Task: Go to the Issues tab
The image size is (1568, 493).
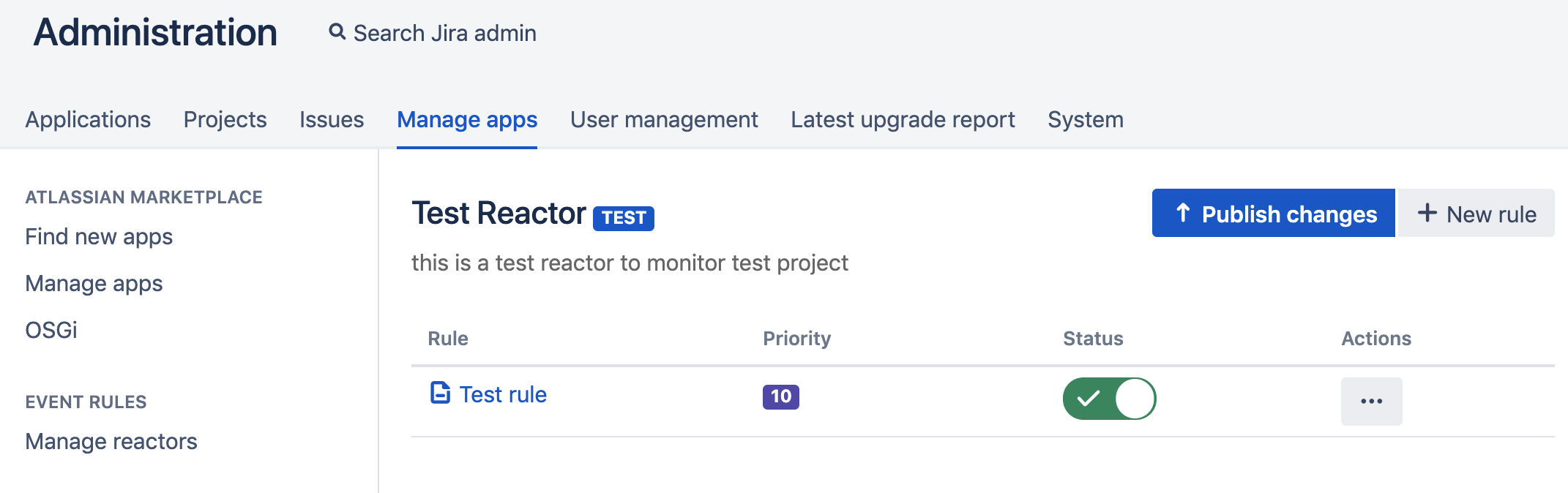Action: click(x=332, y=119)
